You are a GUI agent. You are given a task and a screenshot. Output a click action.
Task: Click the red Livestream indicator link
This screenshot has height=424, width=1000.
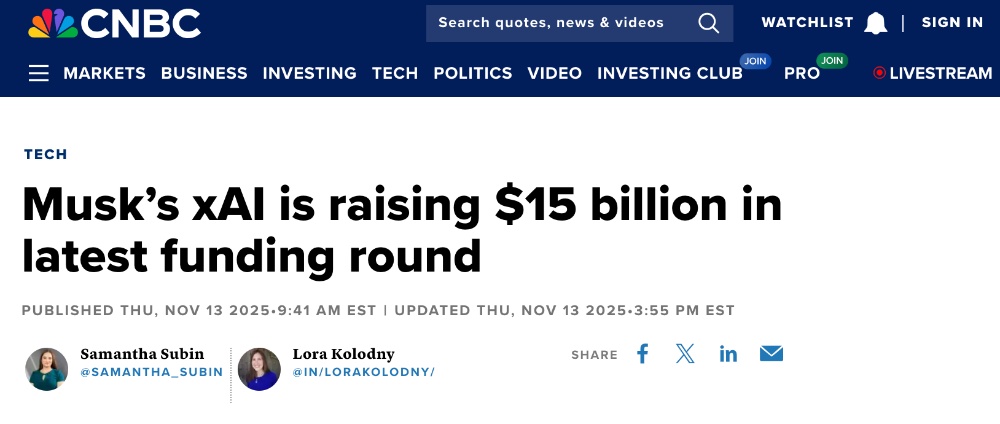[932, 73]
